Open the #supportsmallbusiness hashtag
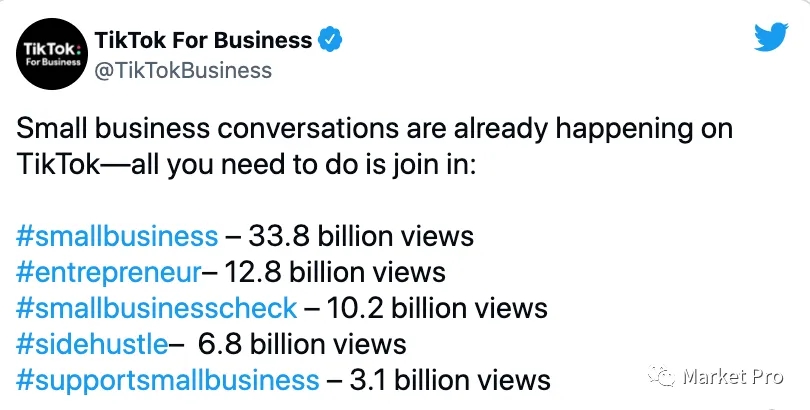 [x=168, y=380]
